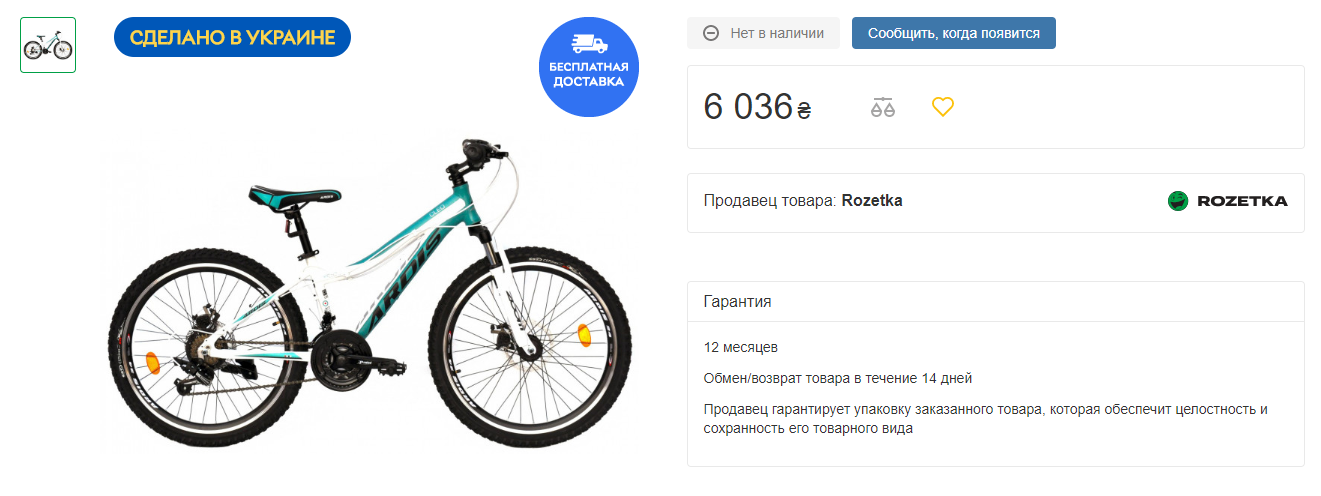Click the Rozetka seller name text
Image resolution: width=1321 pixels, height=496 pixels.
pyautogui.click(x=872, y=201)
